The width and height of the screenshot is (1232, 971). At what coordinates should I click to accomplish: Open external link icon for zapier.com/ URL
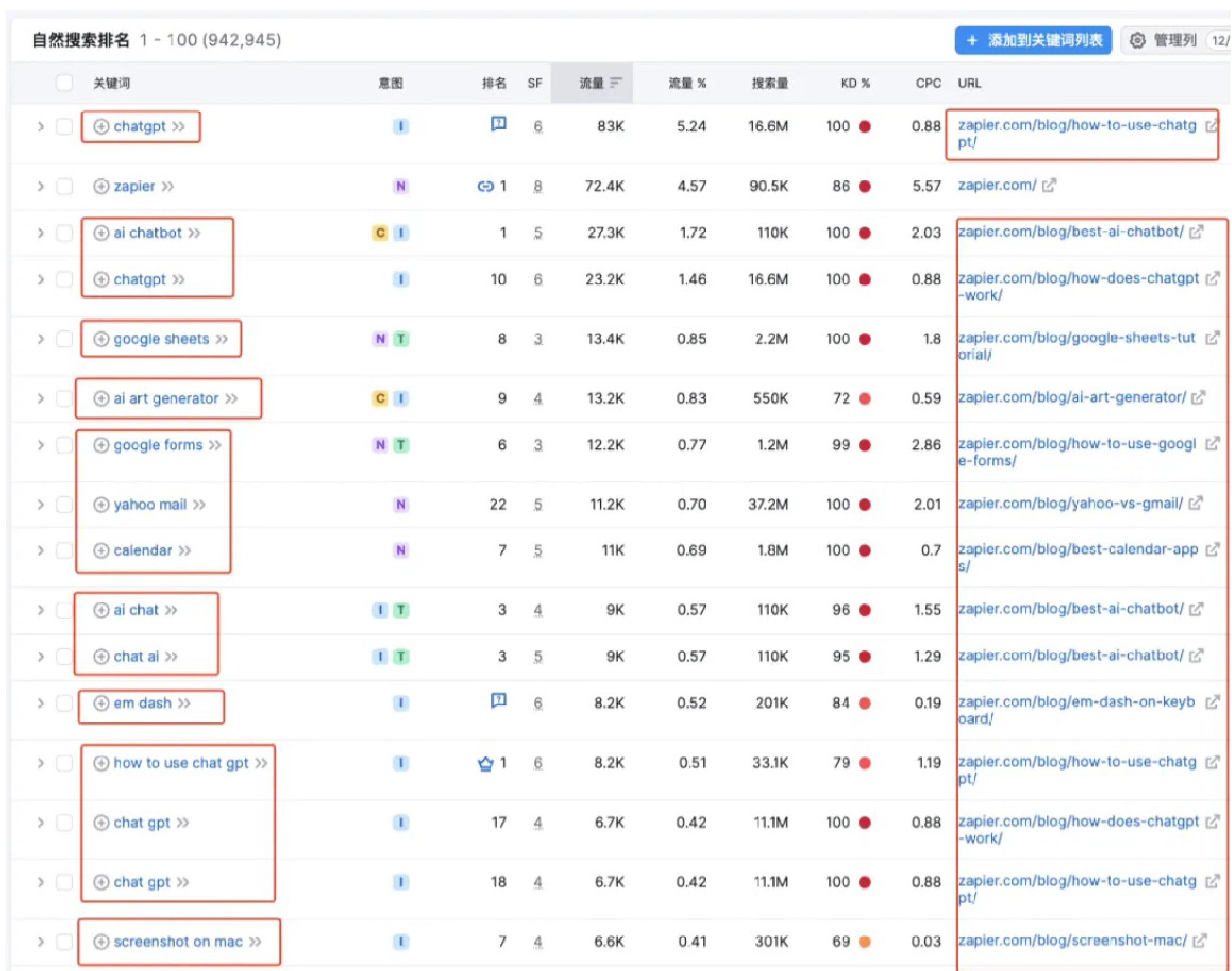coord(1049,185)
